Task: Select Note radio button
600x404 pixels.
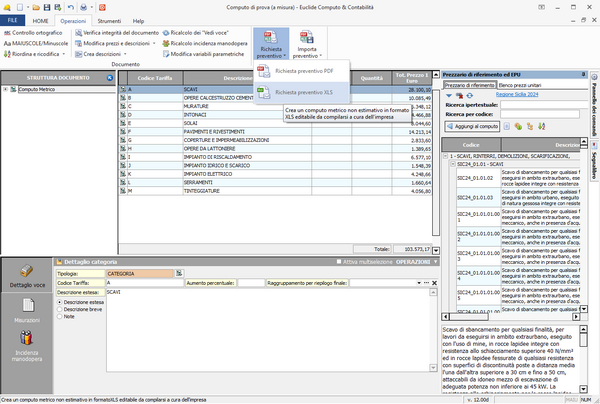Action: (x=59, y=317)
